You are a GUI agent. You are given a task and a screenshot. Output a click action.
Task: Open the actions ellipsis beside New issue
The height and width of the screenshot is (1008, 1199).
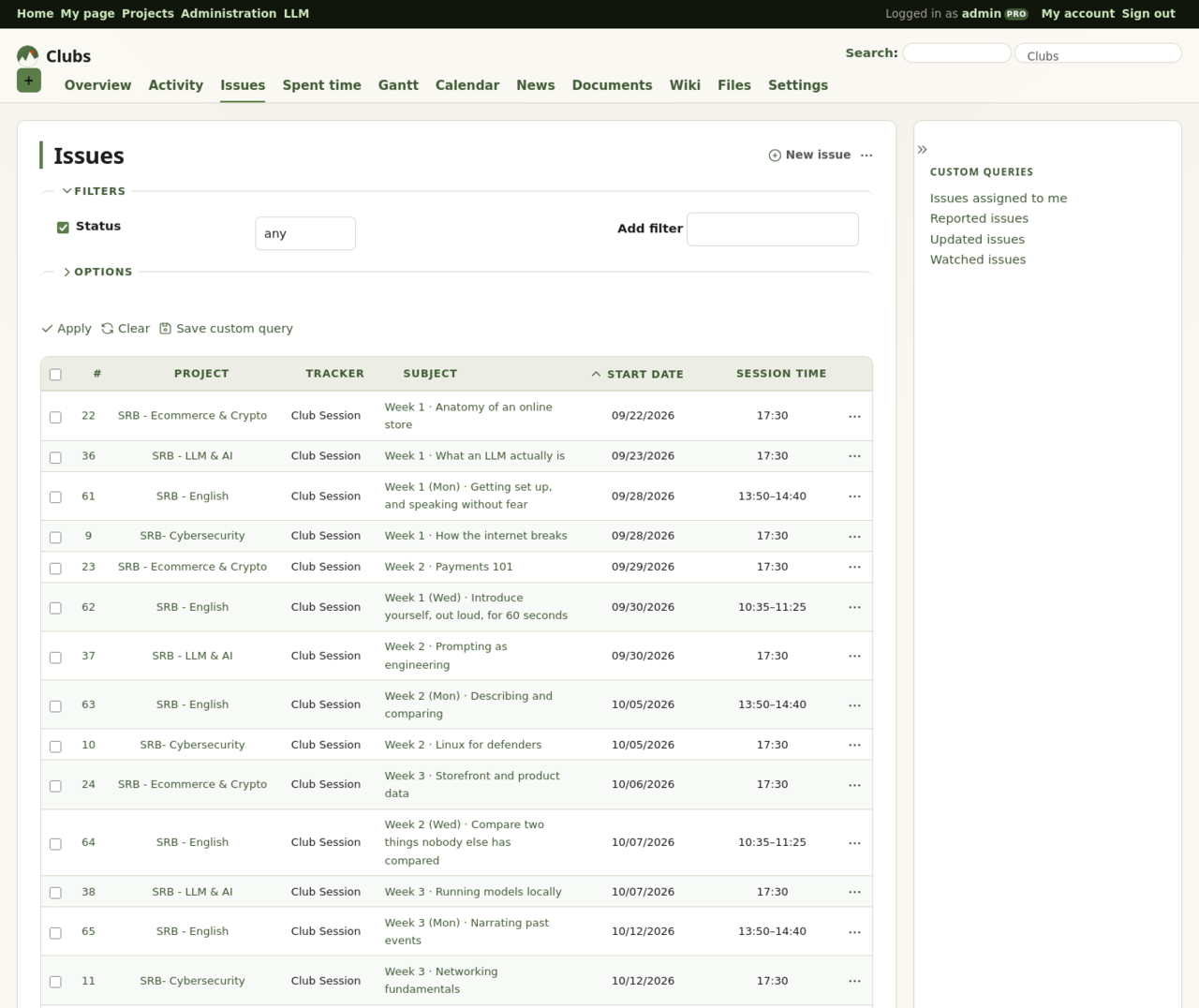[x=866, y=156]
